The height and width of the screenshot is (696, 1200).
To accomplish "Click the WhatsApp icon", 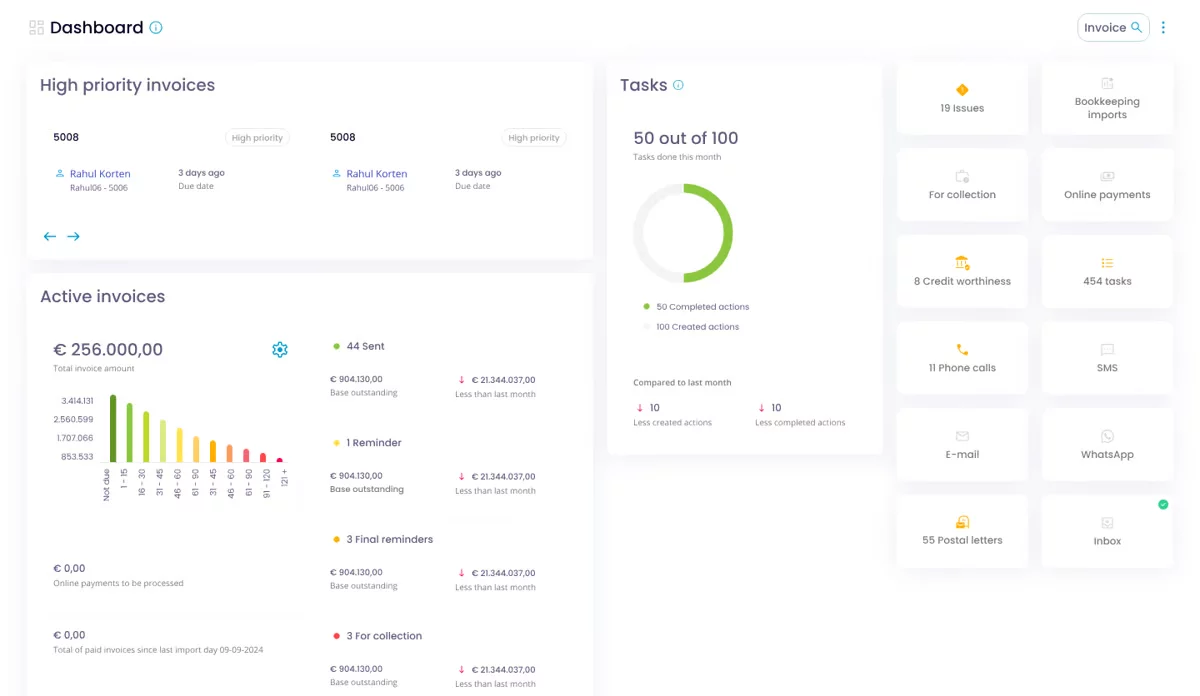I will pos(1107,436).
